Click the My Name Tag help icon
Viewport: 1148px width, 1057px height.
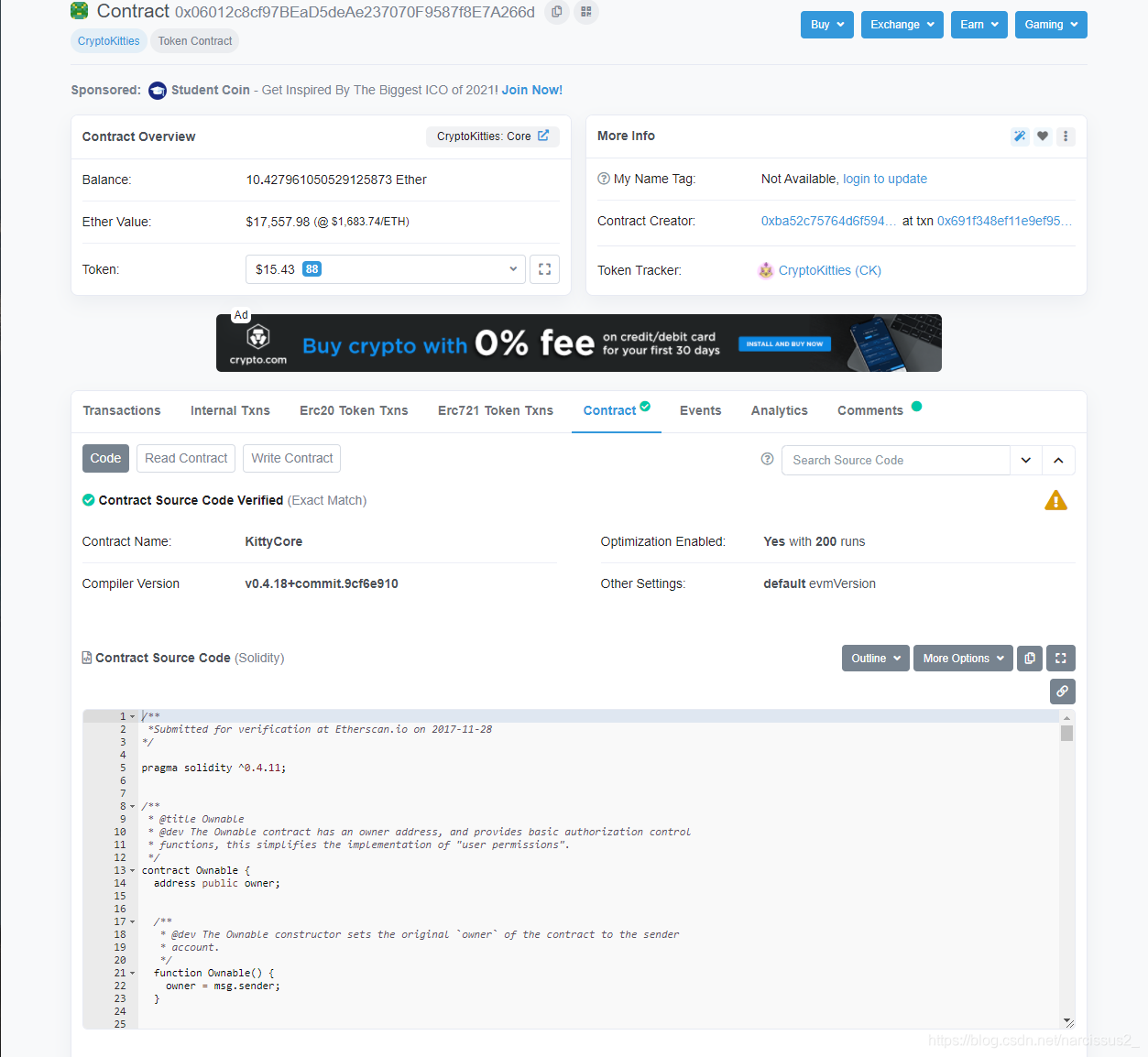coord(604,179)
